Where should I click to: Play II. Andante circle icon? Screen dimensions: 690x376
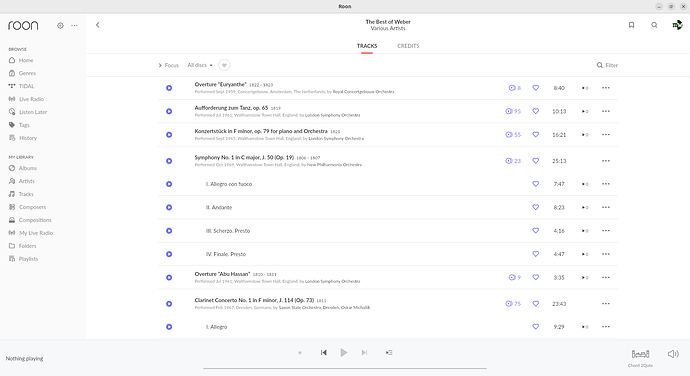[x=169, y=207]
